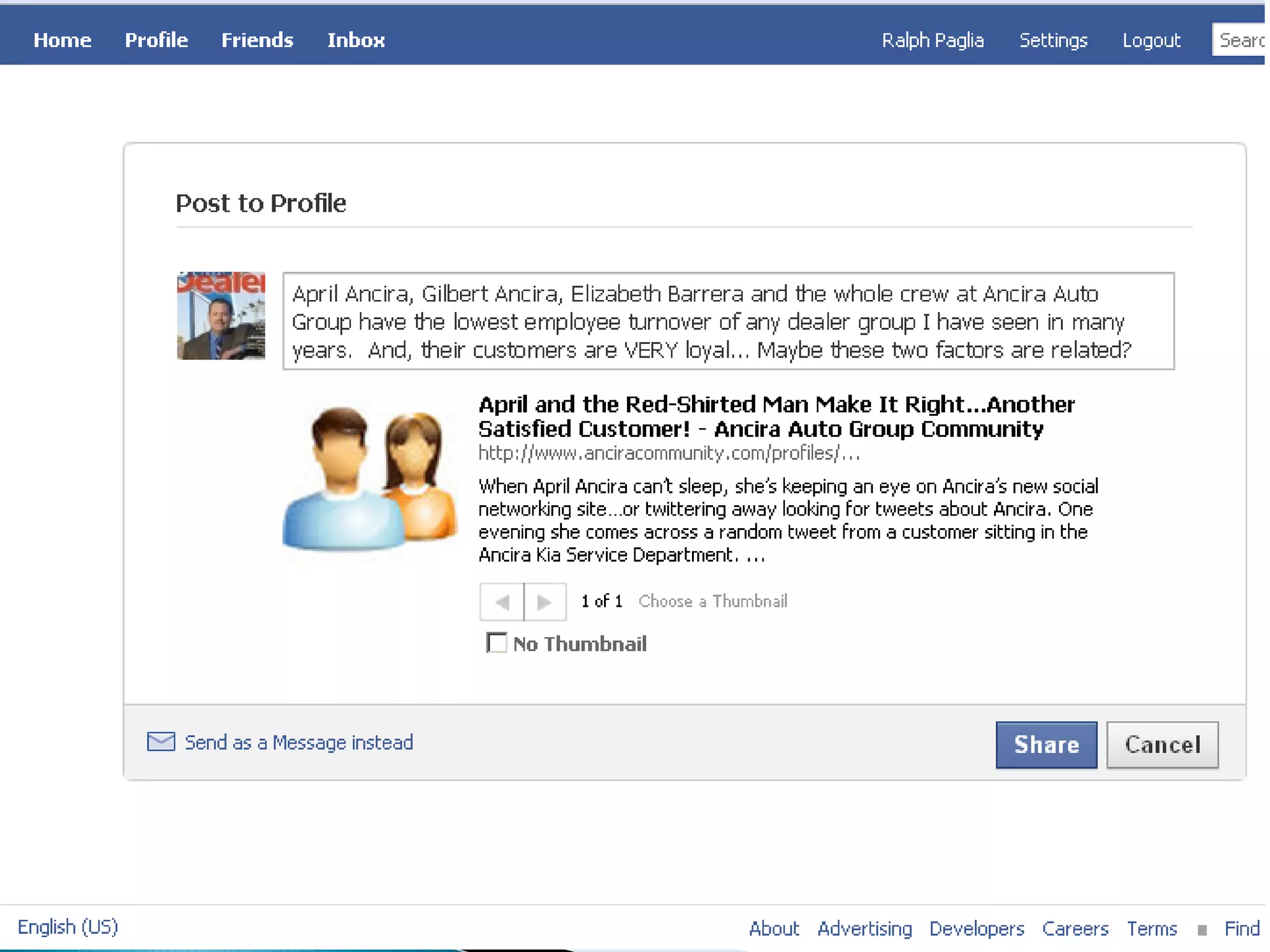Click the Dealer magazine profile picture
The width and height of the screenshot is (1270, 952).
(221, 315)
